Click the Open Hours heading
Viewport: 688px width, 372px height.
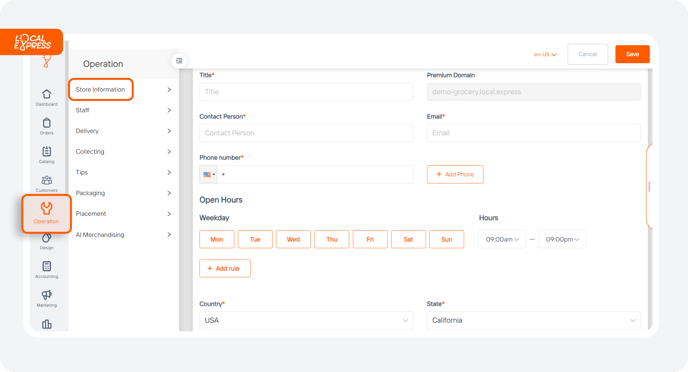[x=221, y=200]
